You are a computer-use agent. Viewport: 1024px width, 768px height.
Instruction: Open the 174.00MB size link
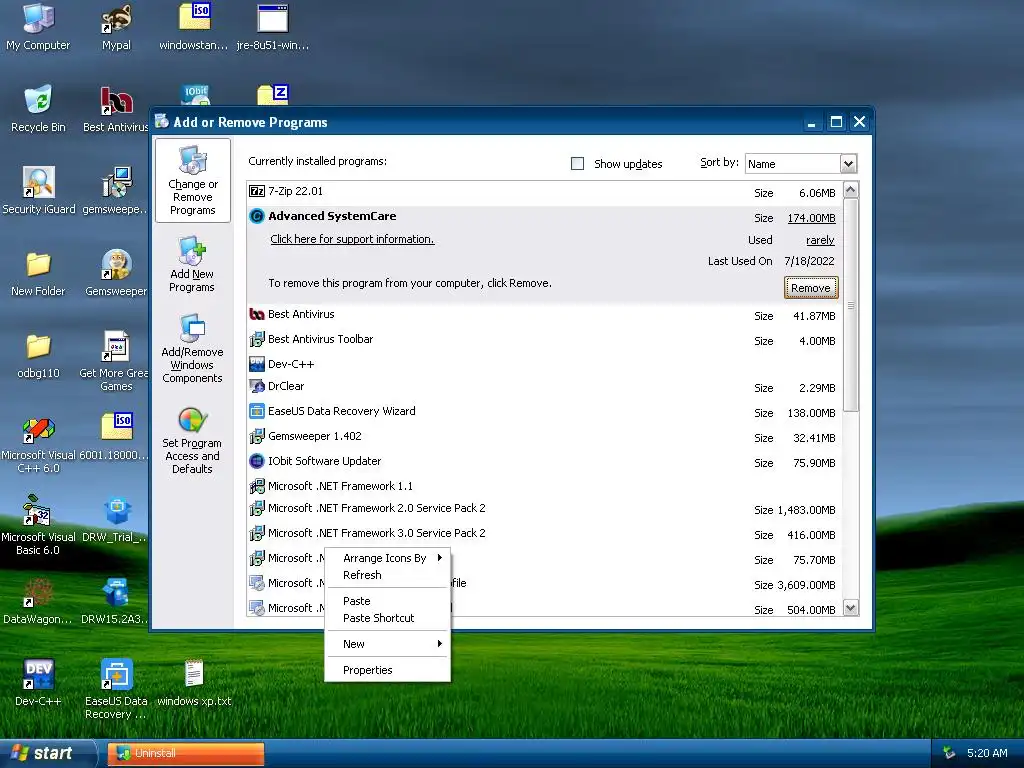811,218
